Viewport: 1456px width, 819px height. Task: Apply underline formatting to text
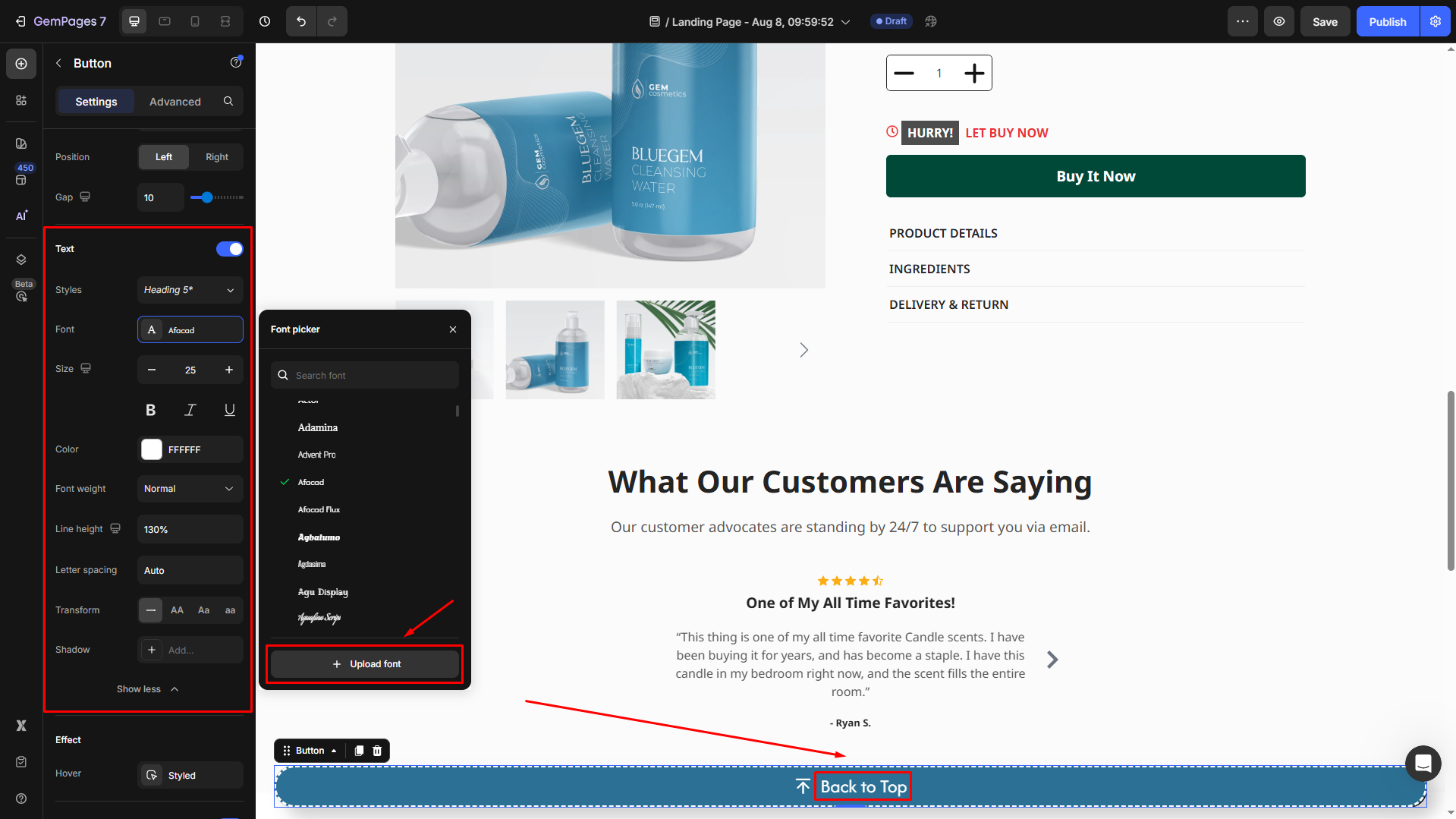(229, 410)
